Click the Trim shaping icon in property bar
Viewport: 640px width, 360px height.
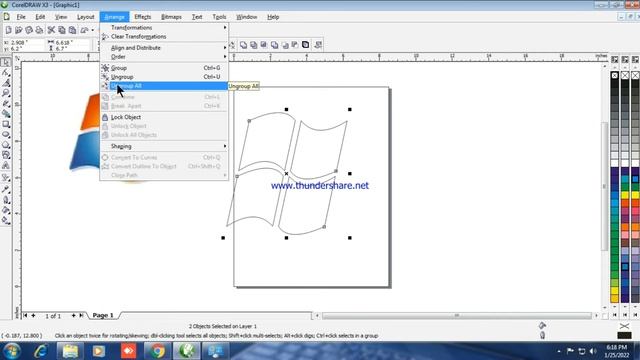point(254,45)
